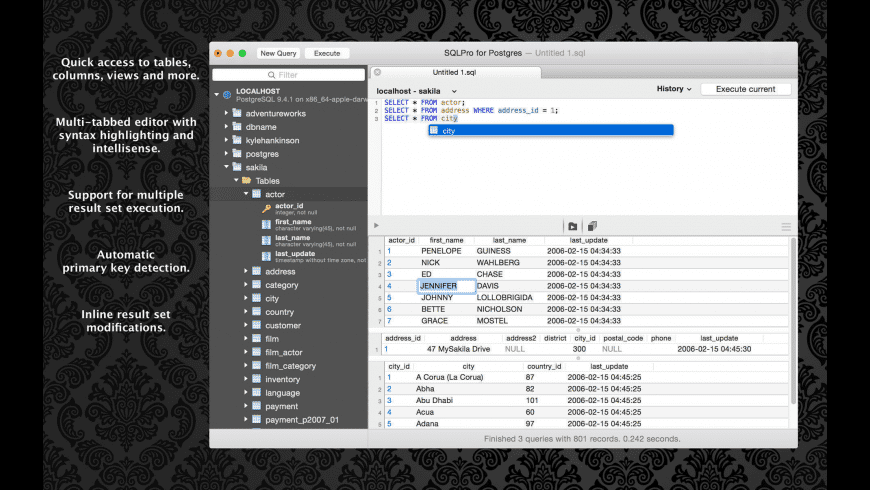Expand the dbname database
Image resolution: width=870 pixels, height=490 pixels.
pyautogui.click(x=226, y=127)
